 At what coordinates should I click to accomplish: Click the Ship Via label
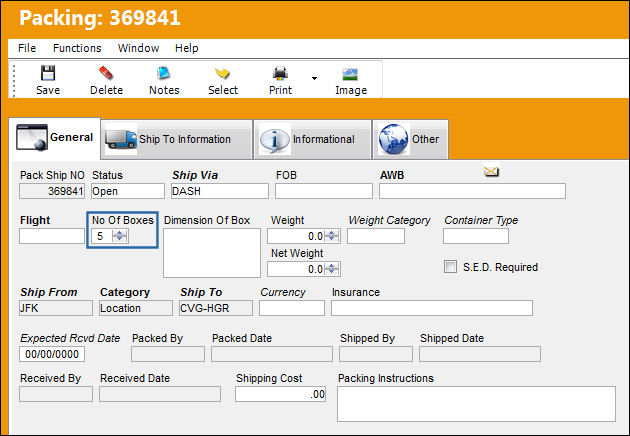195,175
